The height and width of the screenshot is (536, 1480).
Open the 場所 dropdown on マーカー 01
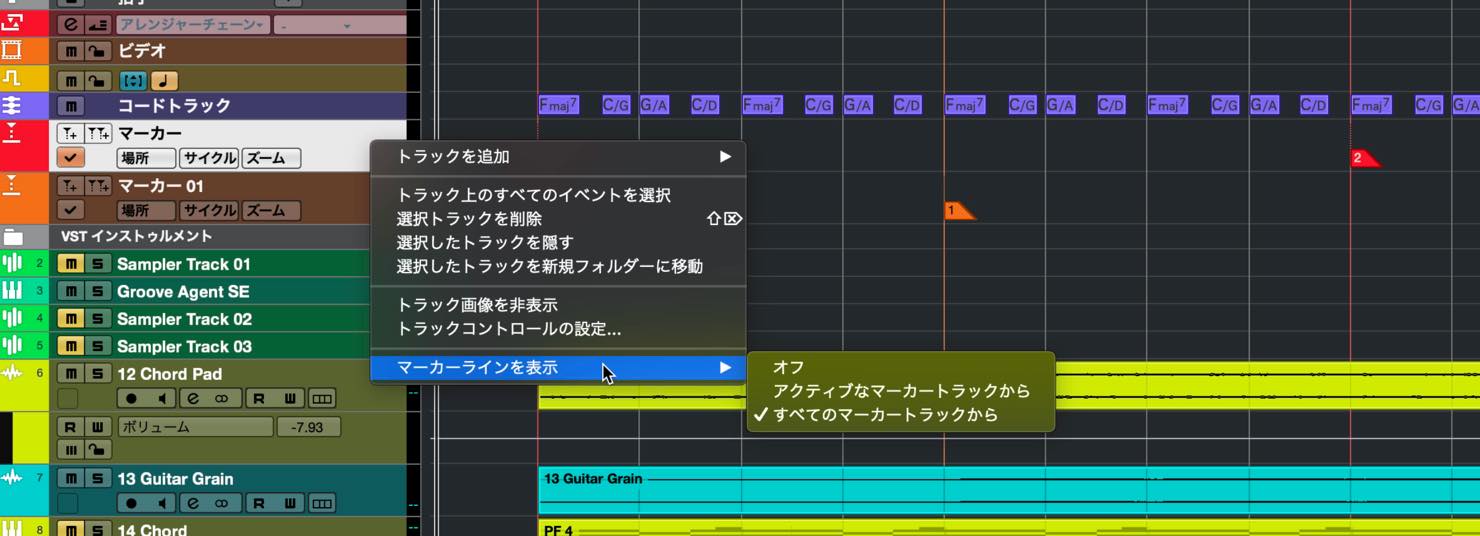pyautogui.click(x=147, y=210)
